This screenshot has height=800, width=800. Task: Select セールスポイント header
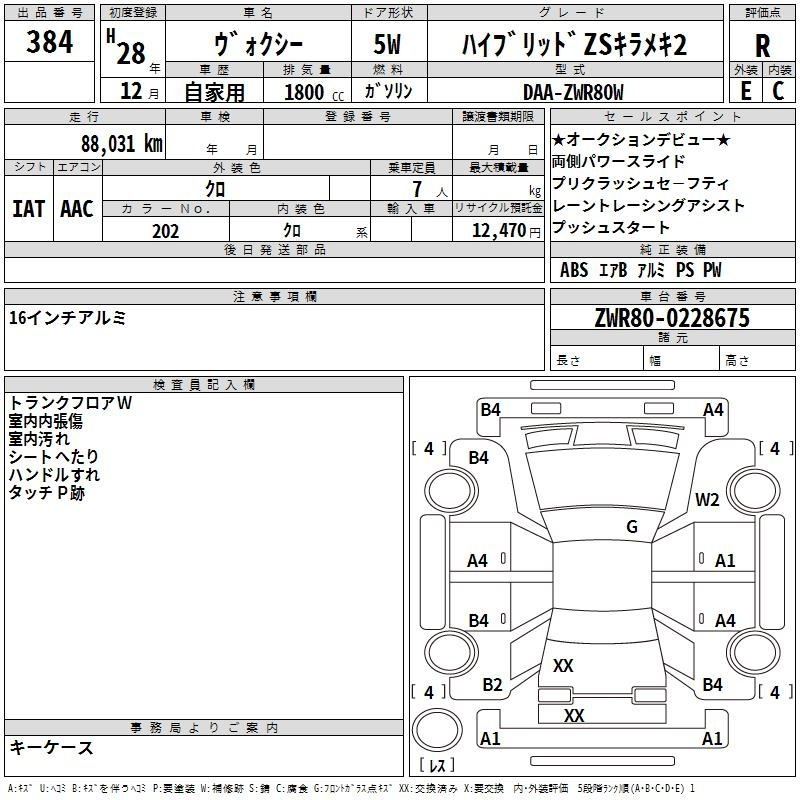coord(672,116)
